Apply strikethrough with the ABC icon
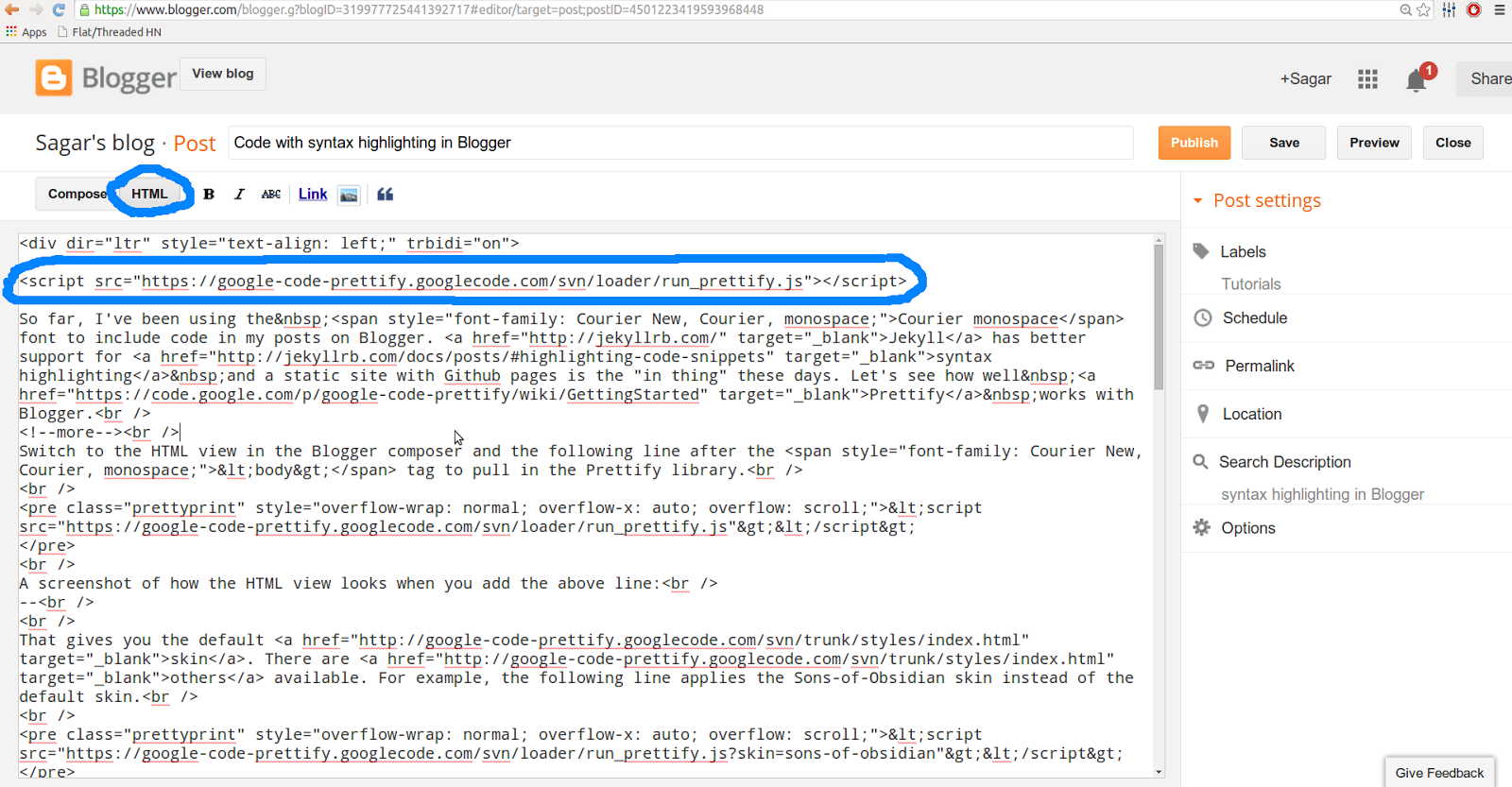 (x=271, y=194)
